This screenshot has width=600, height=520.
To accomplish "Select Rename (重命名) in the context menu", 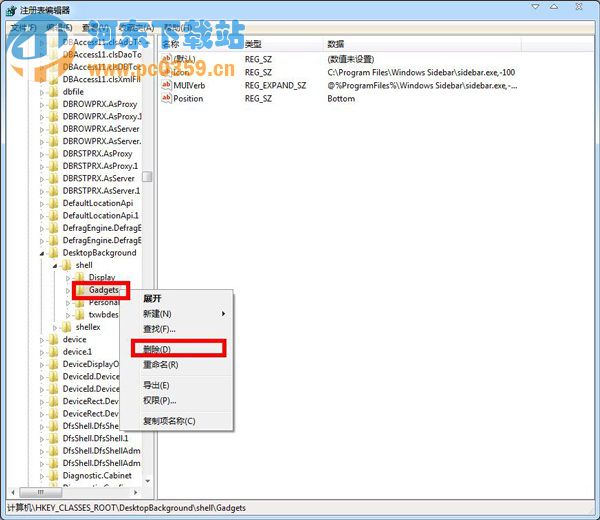I will coord(161,365).
